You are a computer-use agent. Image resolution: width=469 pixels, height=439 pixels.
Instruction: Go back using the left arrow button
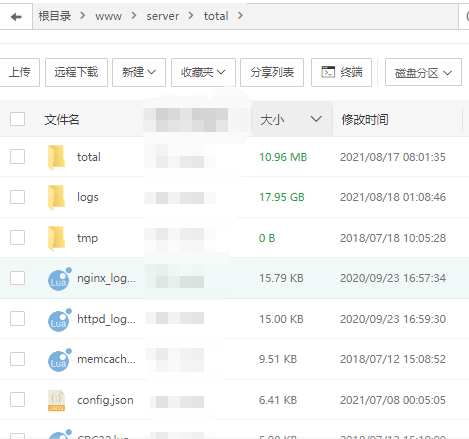click(x=16, y=16)
